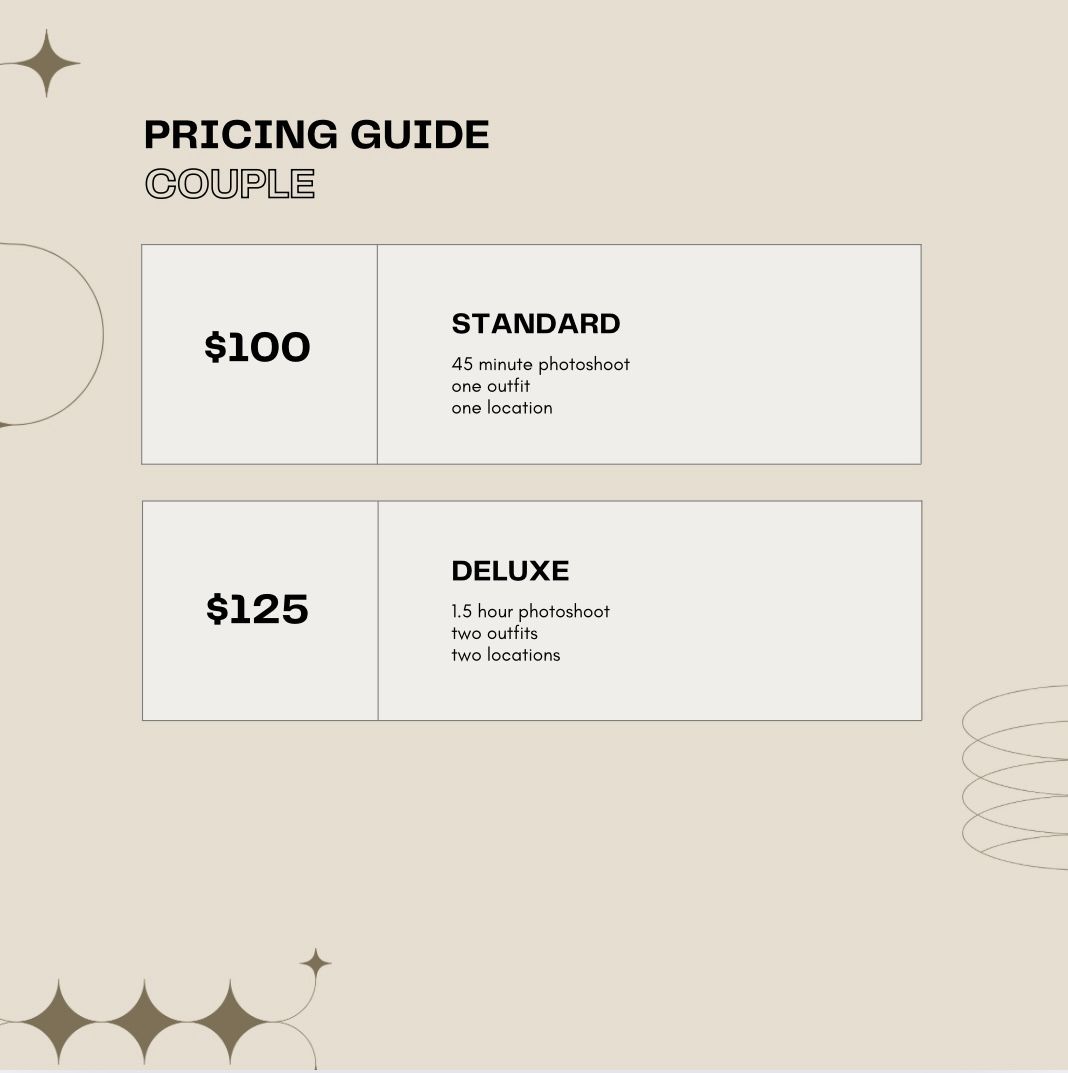Click the PRICING GUIDE heading

click(317, 134)
